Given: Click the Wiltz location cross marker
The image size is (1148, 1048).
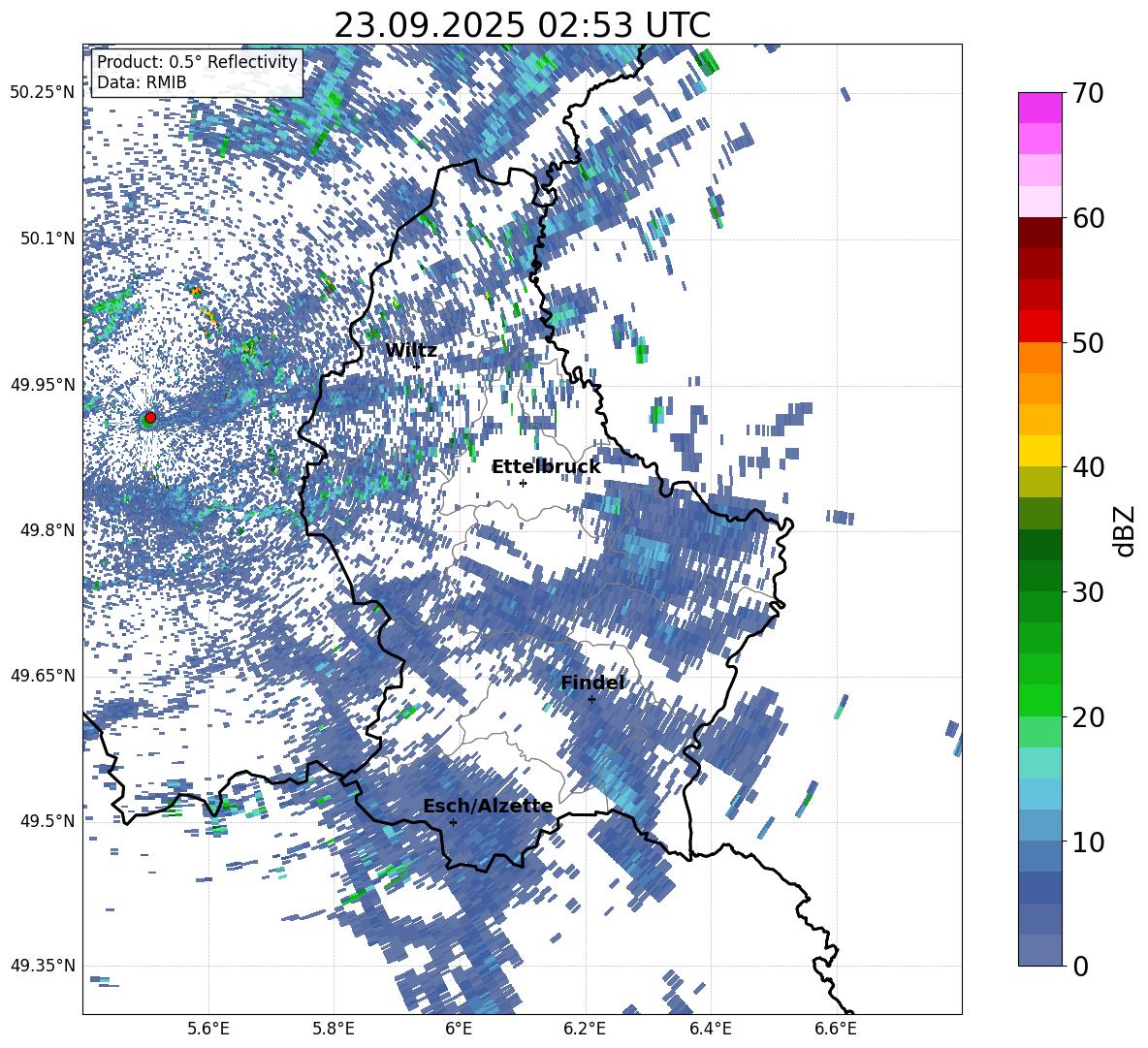Looking at the screenshot, I should click(417, 366).
